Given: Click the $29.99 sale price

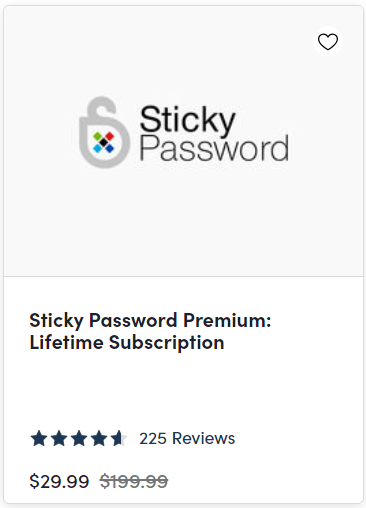Looking at the screenshot, I should [x=59, y=481].
